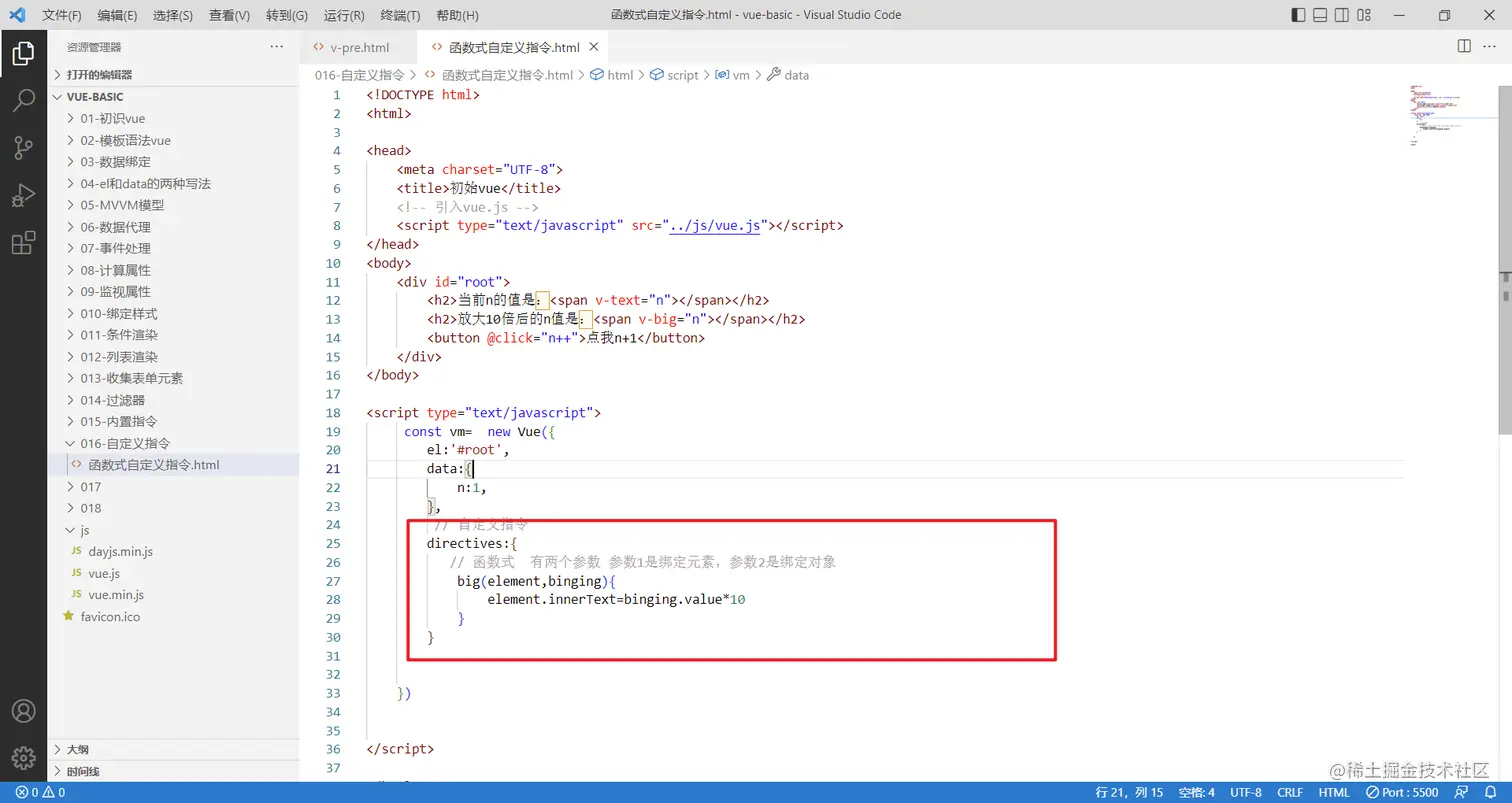The width and height of the screenshot is (1512, 803).
Task: Expand the 010-绑定样式 folder
Action: click(173, 313)
